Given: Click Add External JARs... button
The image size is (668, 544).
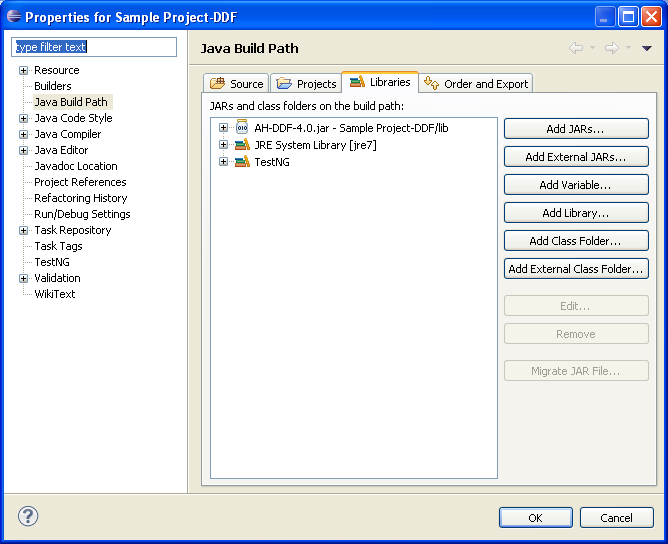Looking at the screenshot, I should pyautogui.click(x=576, y=157).
